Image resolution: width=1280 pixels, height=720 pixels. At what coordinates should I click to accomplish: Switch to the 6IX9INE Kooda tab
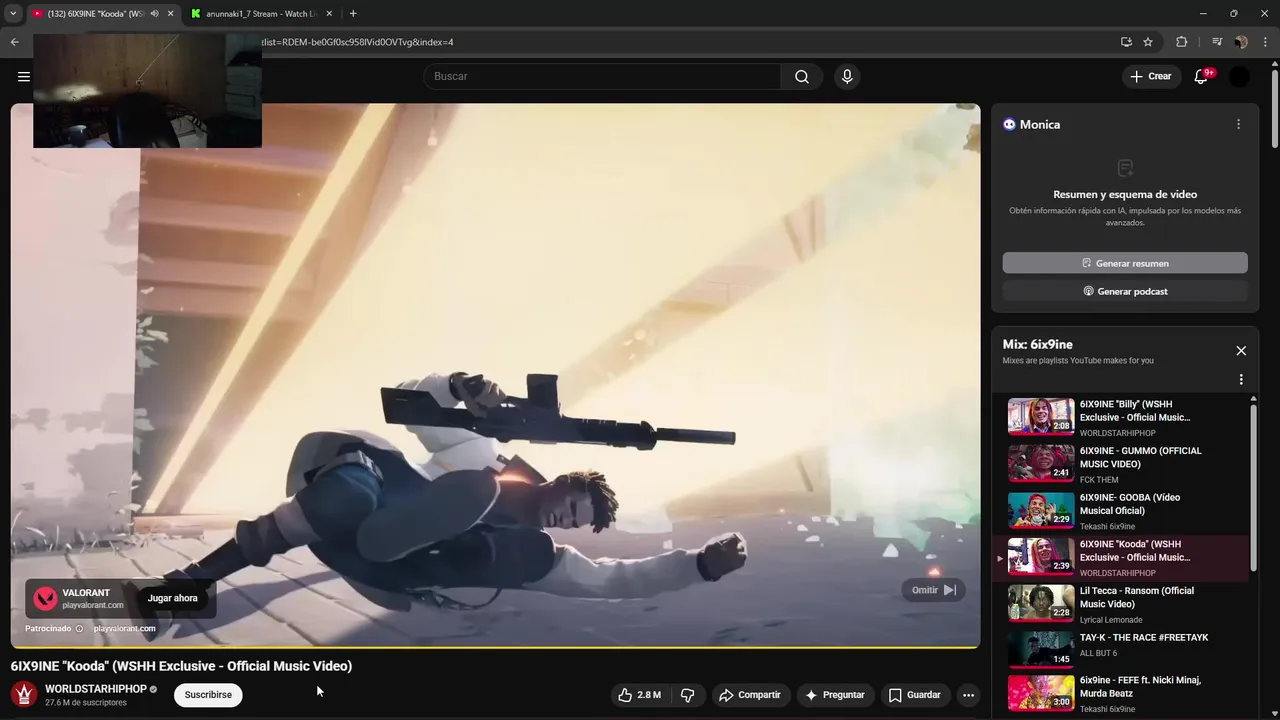(96, 14)
